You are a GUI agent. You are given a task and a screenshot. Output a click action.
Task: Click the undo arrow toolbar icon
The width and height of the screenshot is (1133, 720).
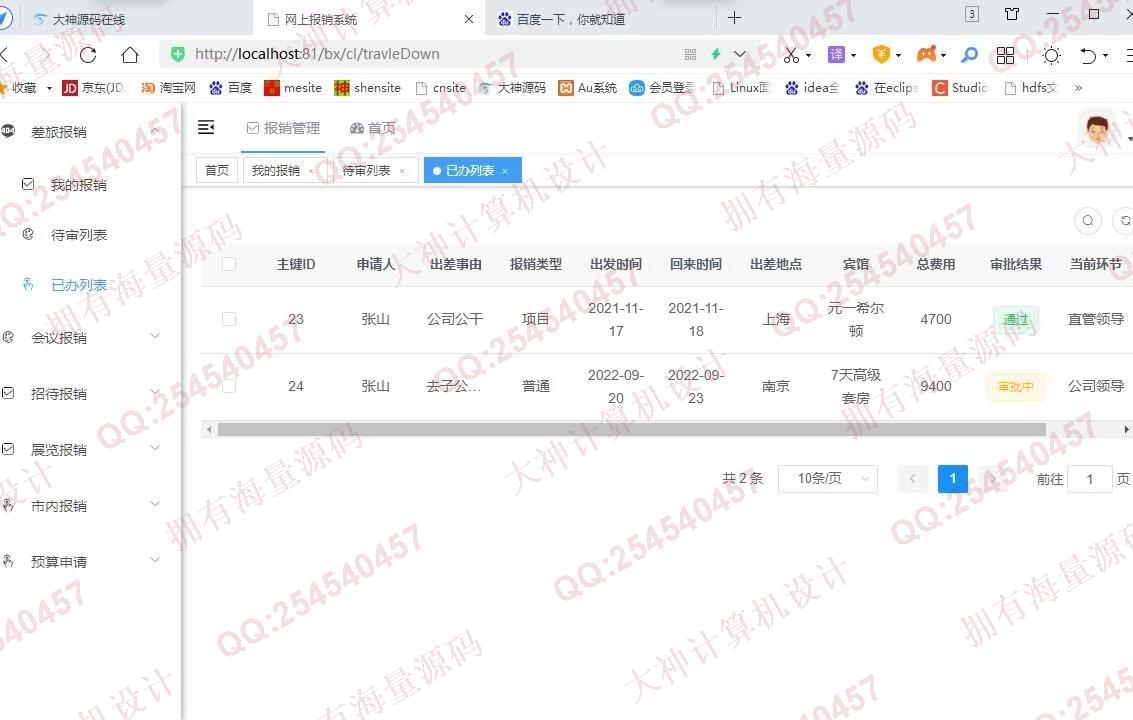point(1088,55)
